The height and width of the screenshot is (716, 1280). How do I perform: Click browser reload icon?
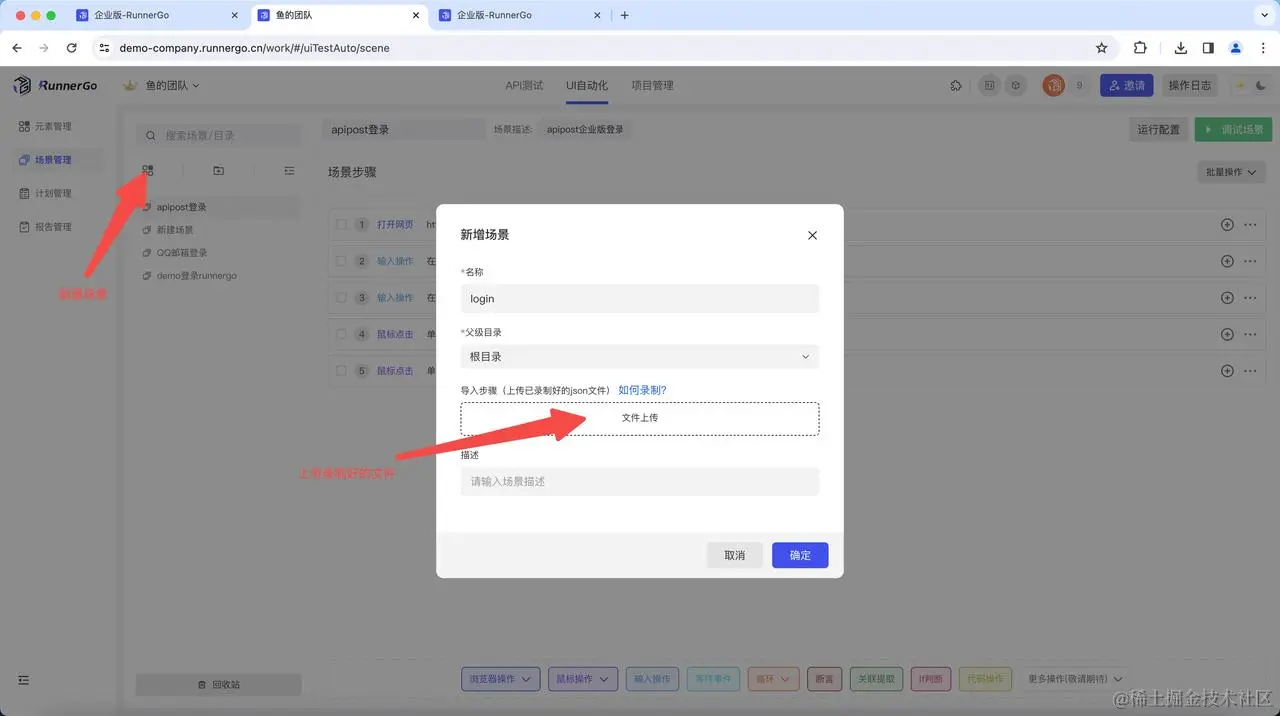click(x=72, y=47)
